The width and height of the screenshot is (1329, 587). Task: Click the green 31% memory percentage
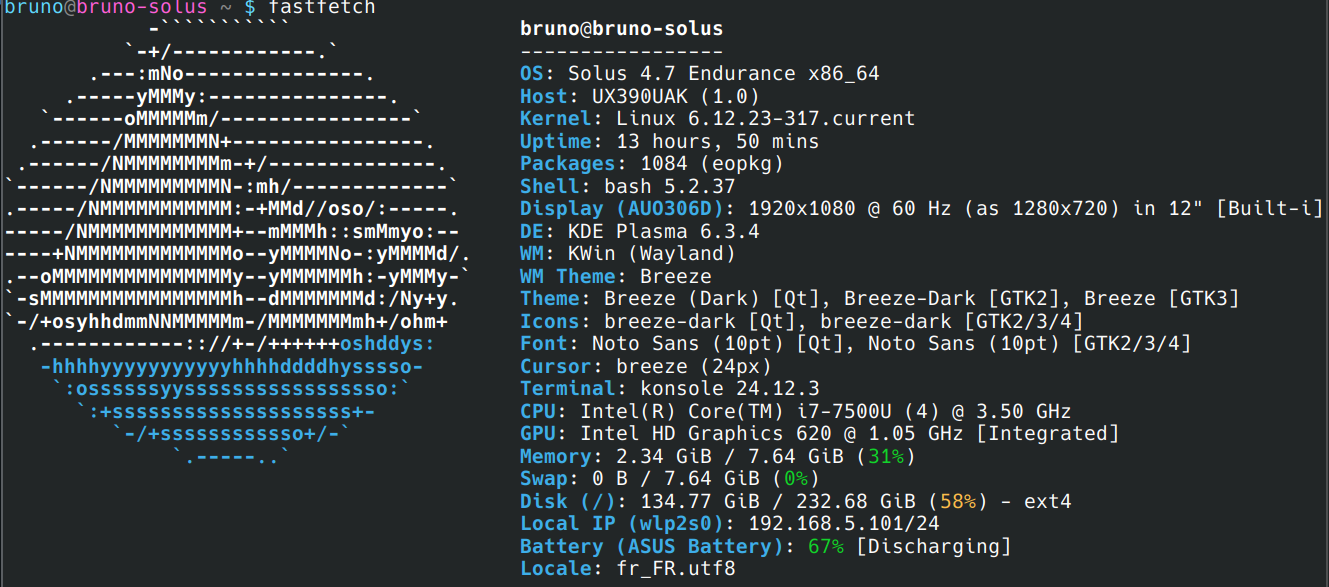click(885, 457)
